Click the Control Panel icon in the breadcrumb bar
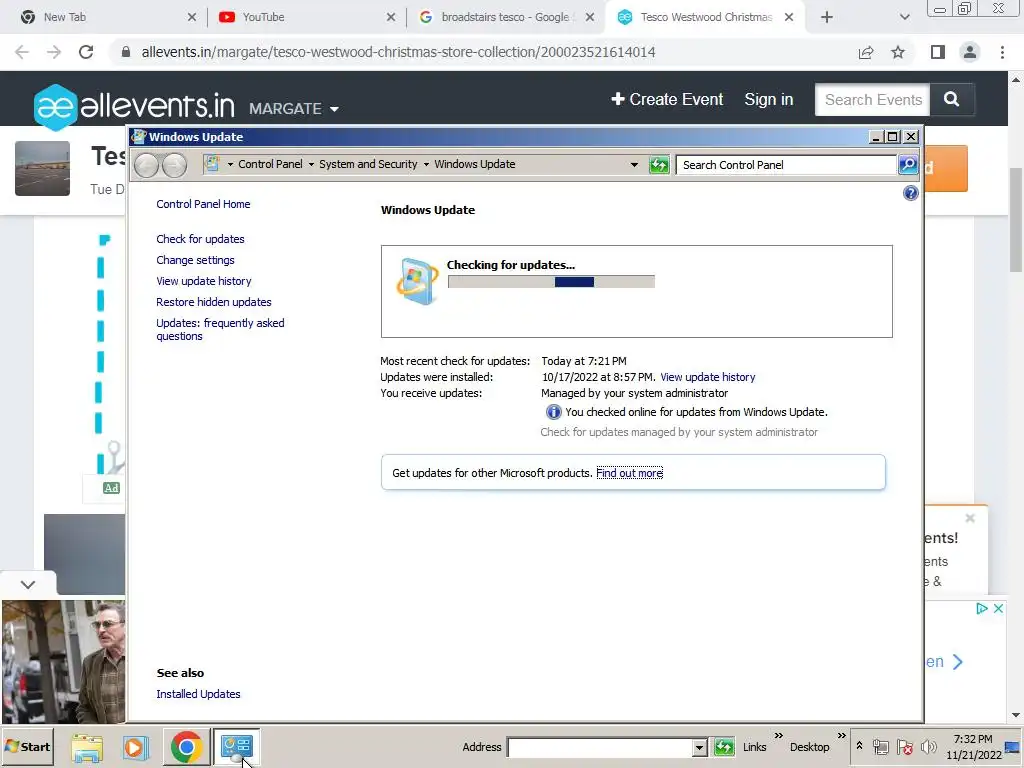Screen dimensions: 1024x768 (212, 163)
